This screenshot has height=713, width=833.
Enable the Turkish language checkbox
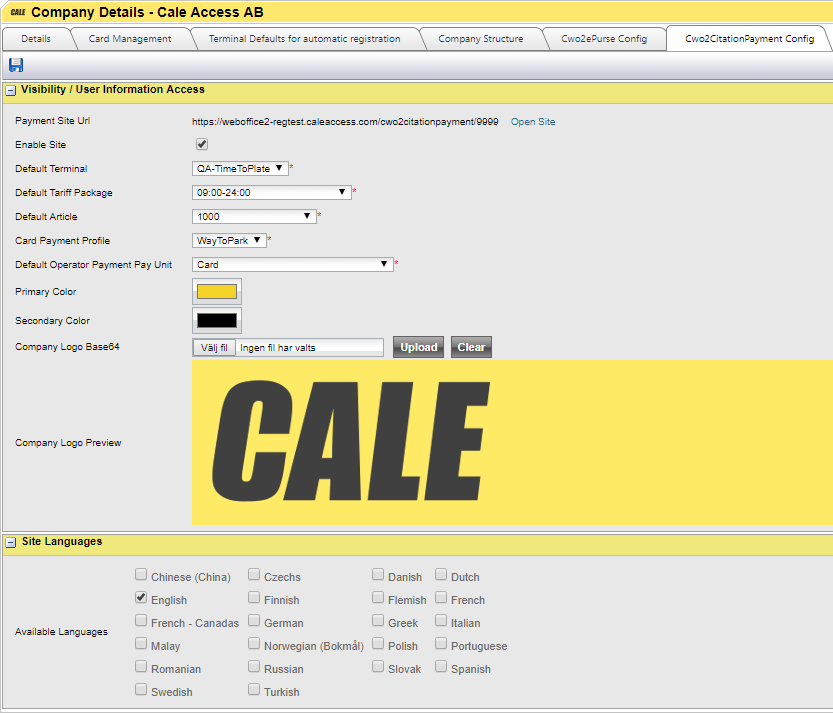click(x=254, y=689)
